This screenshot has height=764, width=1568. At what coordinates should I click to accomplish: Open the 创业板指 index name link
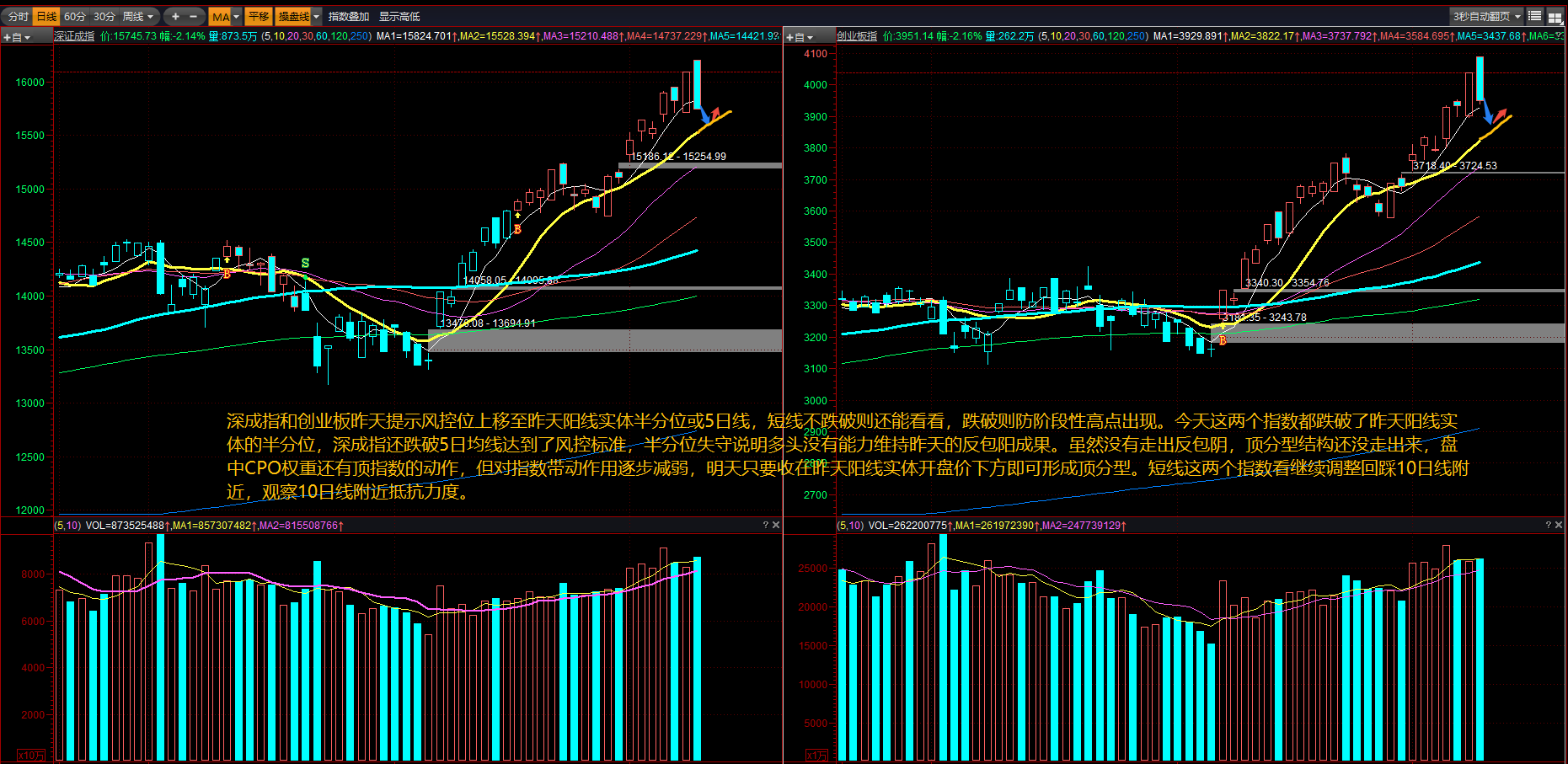[857, 36]
